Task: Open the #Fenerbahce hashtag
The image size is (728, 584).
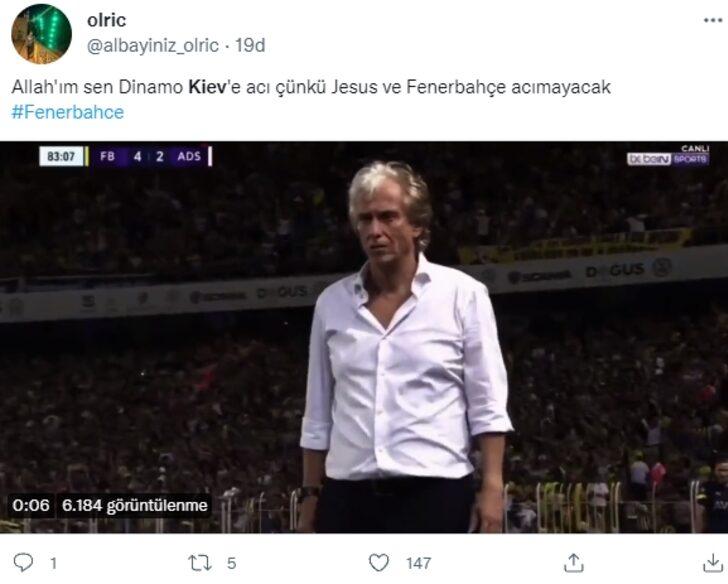Action: pos(67,112)
